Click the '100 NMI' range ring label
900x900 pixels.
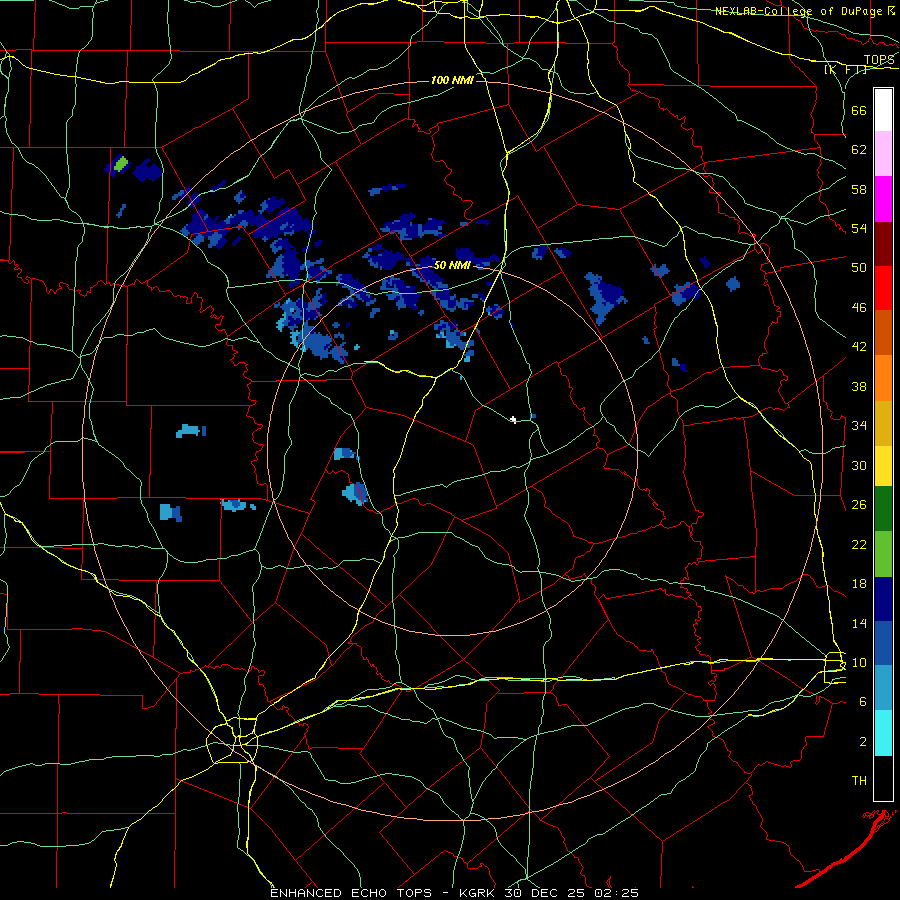click(x=452, y=80)
